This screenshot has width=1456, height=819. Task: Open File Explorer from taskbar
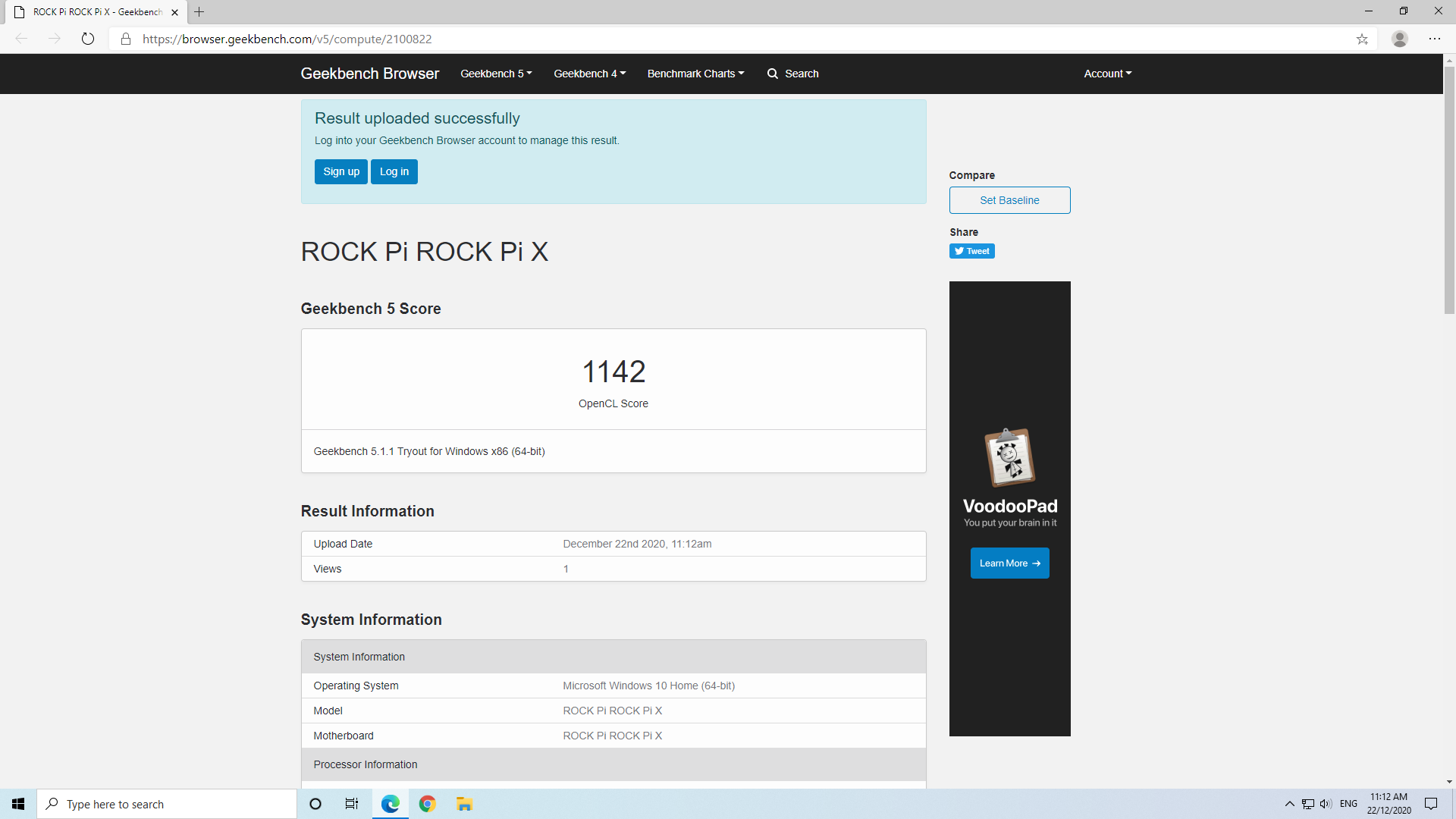pos(464,804)
